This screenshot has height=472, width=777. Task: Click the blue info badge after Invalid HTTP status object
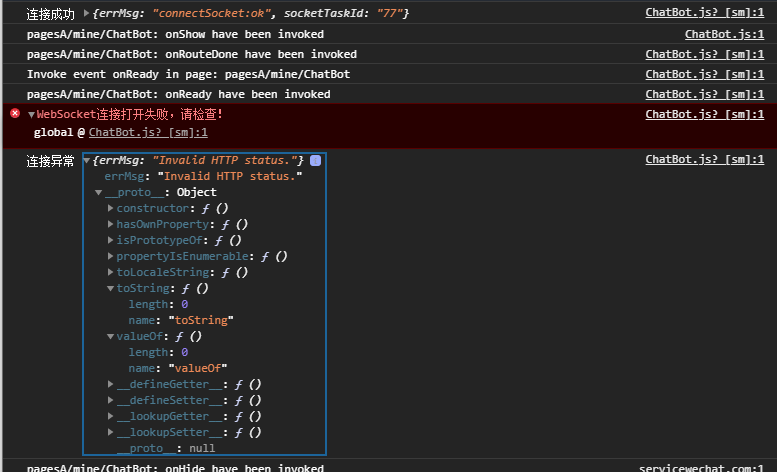(x=315, y=160)
